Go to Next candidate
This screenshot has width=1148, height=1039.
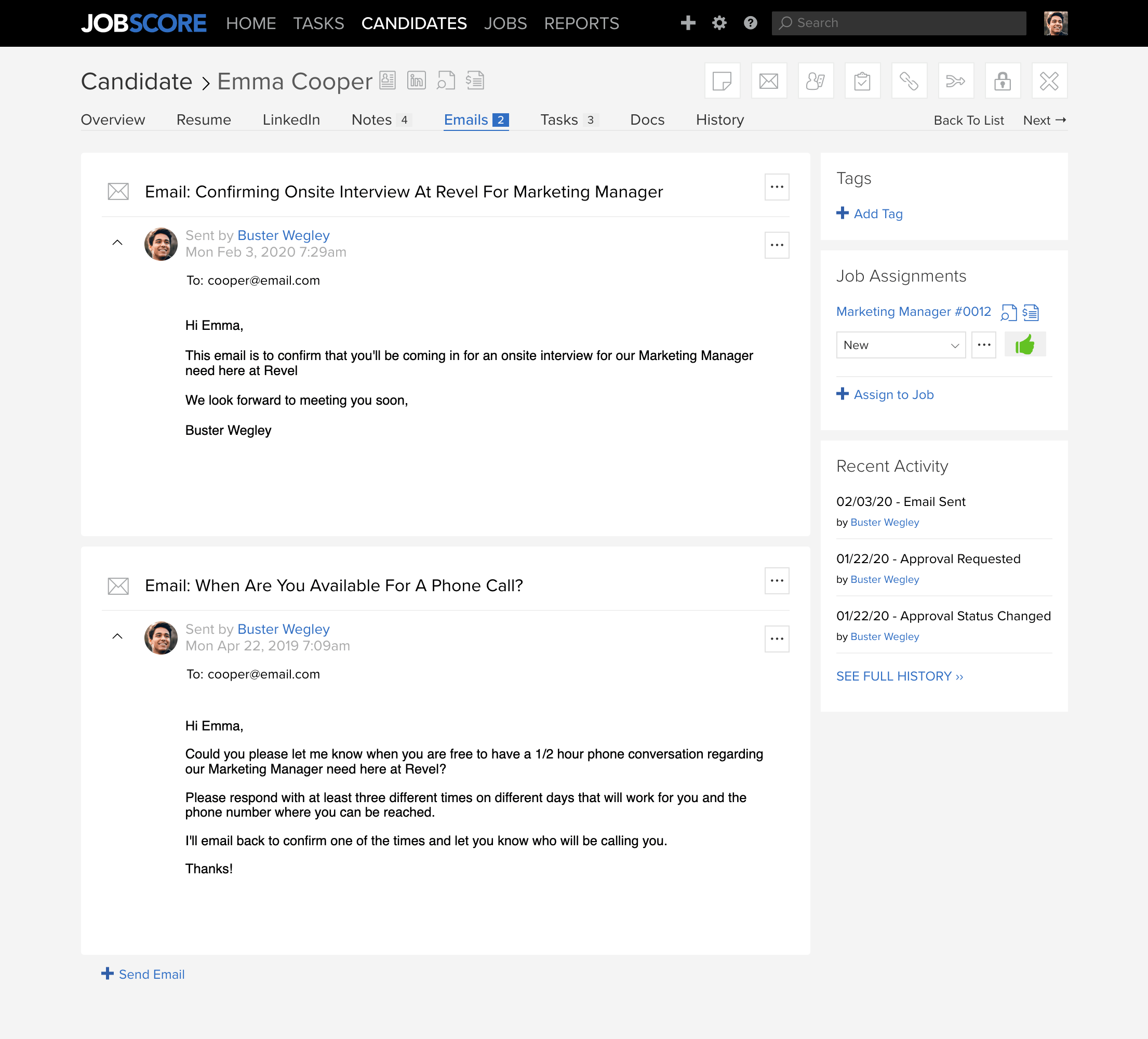pos(1044,120)
